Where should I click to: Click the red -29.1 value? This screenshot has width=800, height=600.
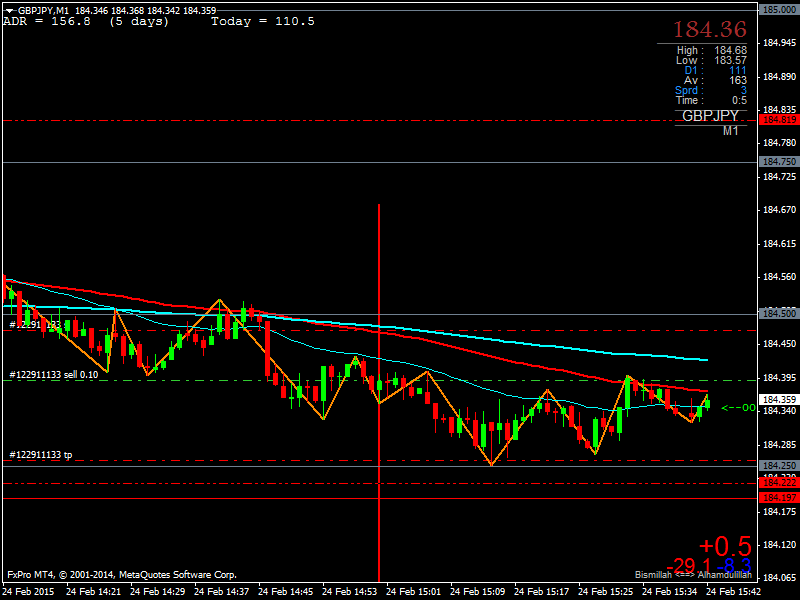click(x=688, y=566)
